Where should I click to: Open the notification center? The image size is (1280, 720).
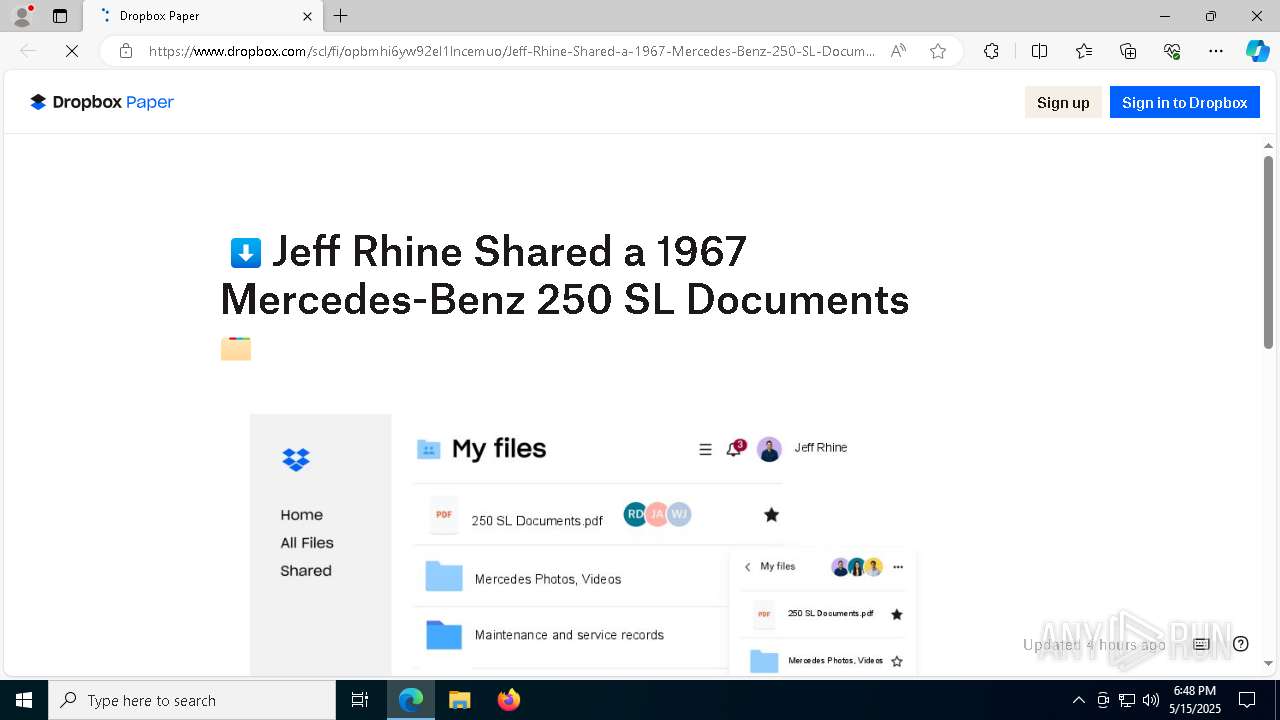1247,700
